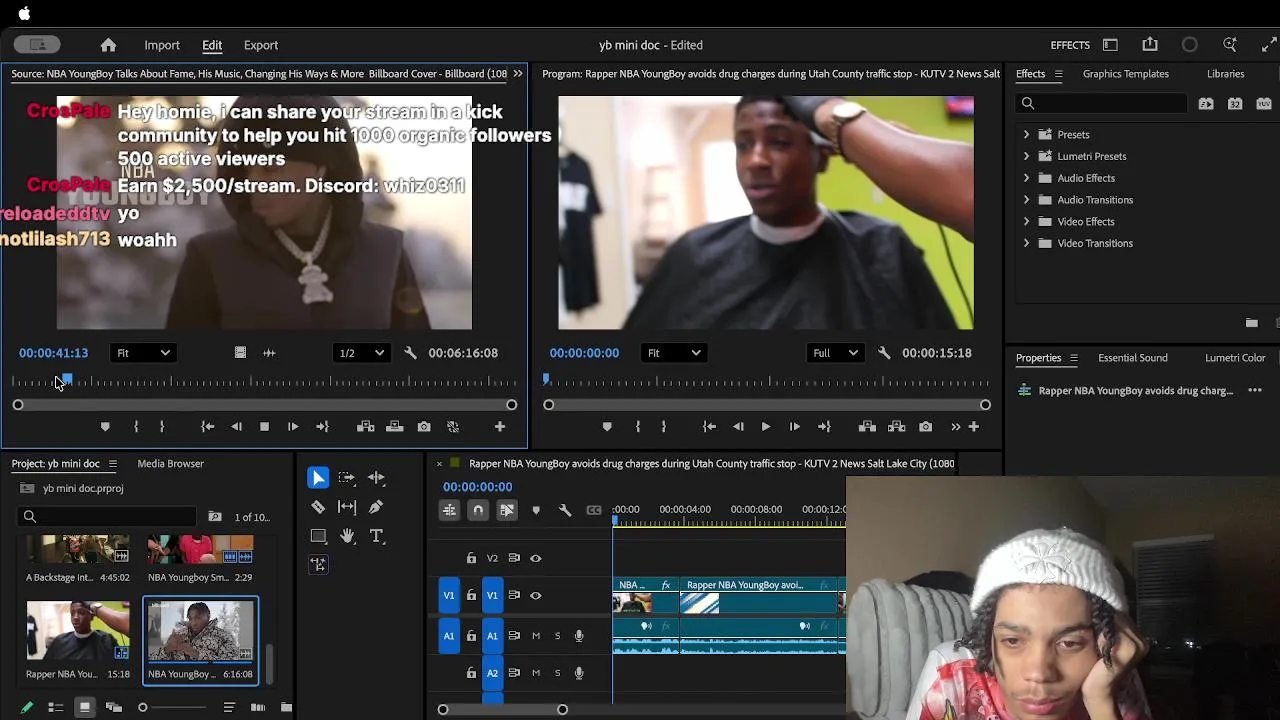Open timeline display settings wrench
The width and height of the screenshot is (1280, 720).
(565, 510)
